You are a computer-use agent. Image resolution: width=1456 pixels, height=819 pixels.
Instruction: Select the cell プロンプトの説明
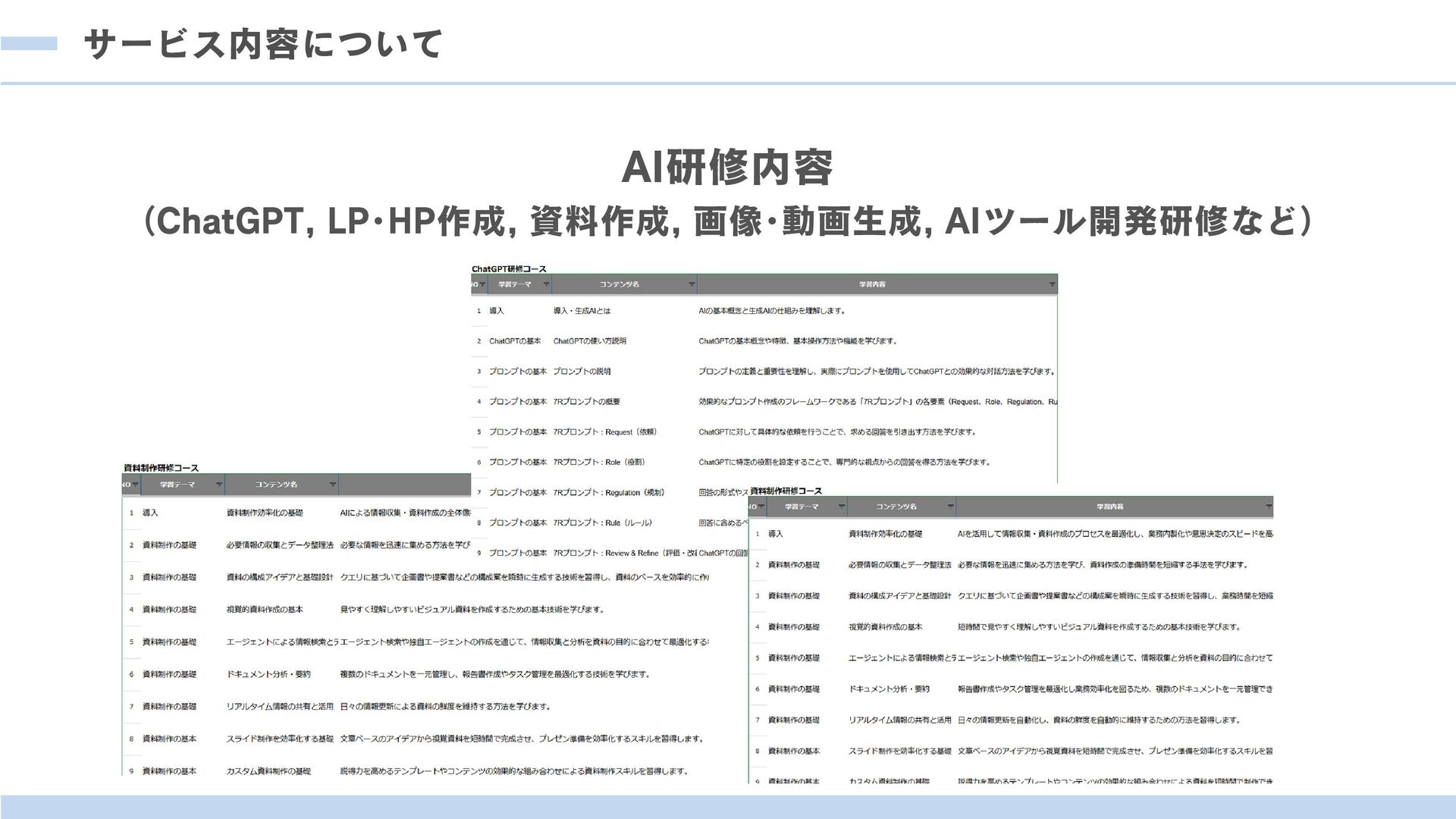point(582,372)
